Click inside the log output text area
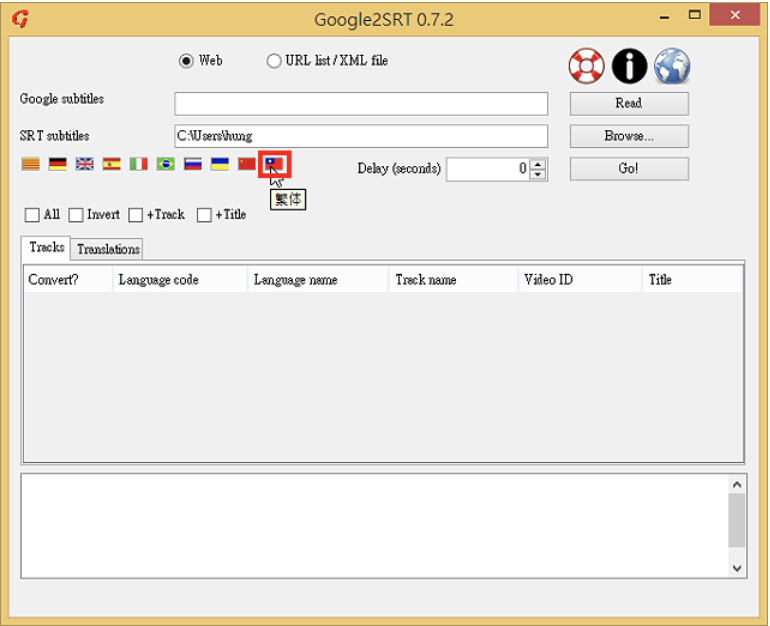The image size is (770, 626). tap(375, 526)
